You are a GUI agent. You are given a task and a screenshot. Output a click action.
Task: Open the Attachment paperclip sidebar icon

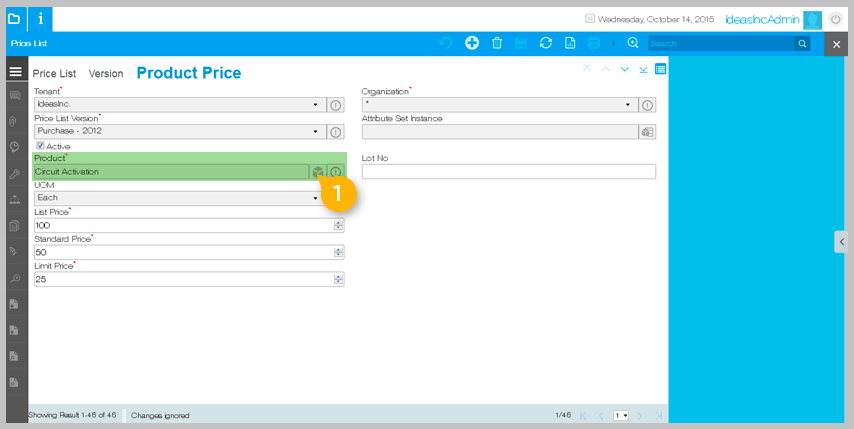pyautogui.click(x=15, y=121)
